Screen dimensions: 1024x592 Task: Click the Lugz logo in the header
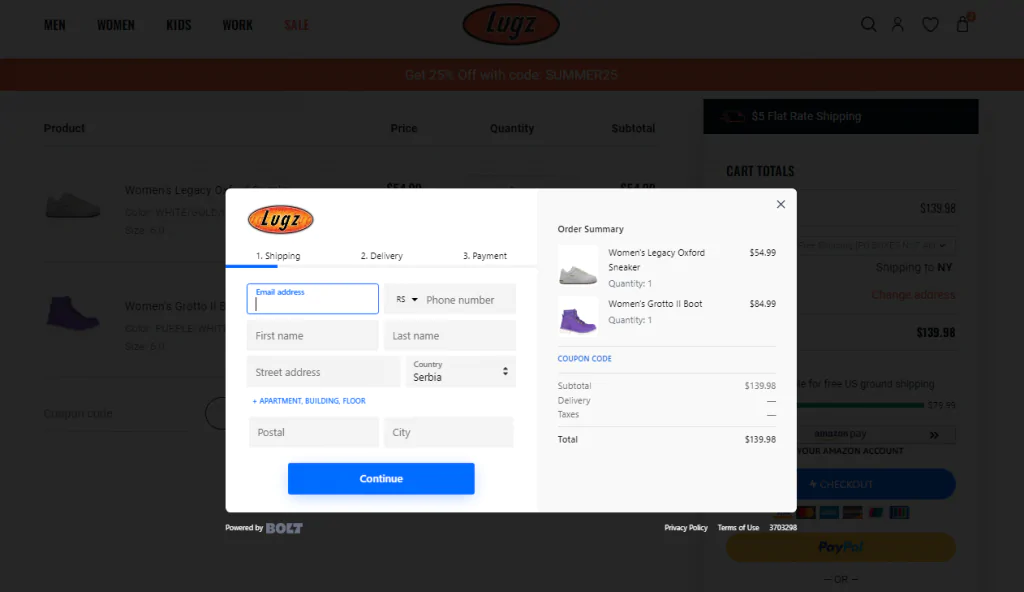(x=511, y=24)
